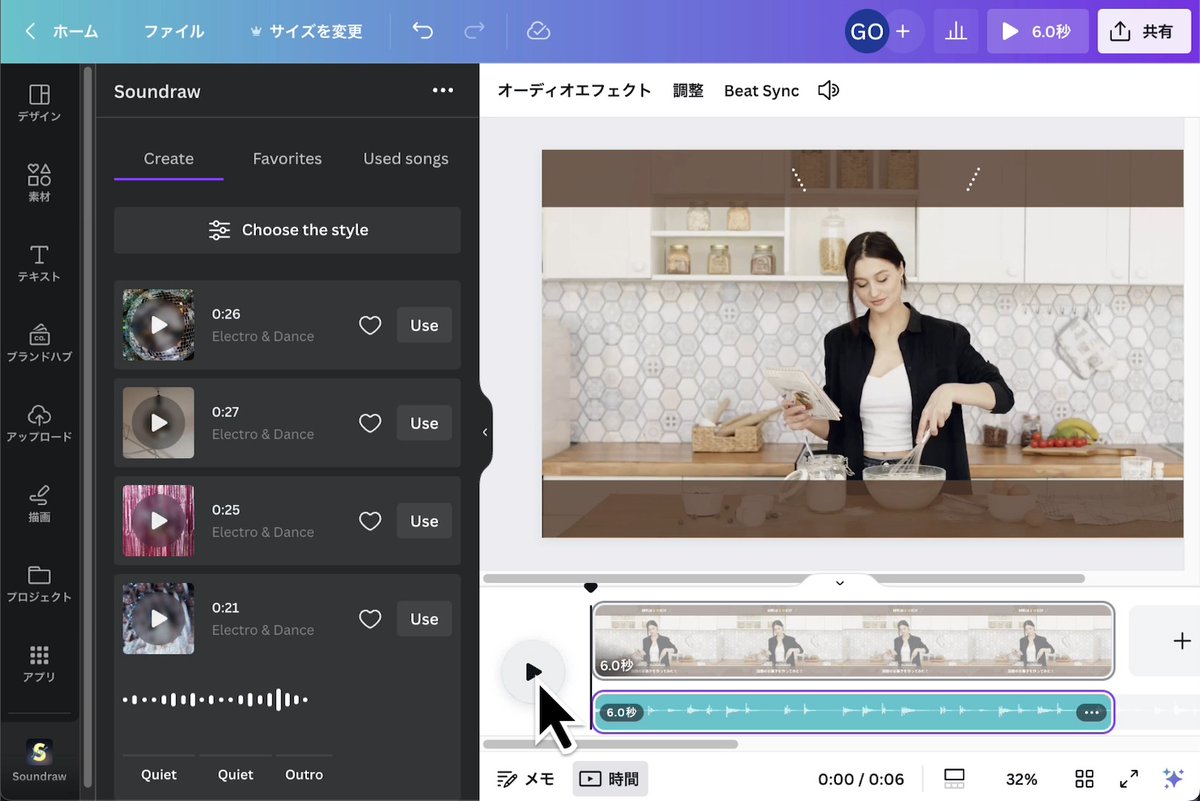Screen dimensions: 1200x801
Task: Open Beat Sync option
Action: pos(761,91)
